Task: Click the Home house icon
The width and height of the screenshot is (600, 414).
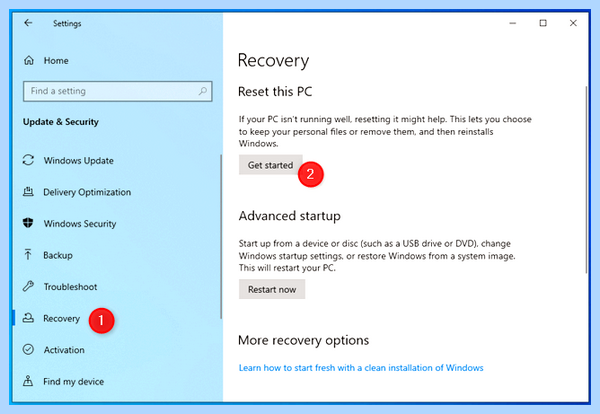Action: 29,60
